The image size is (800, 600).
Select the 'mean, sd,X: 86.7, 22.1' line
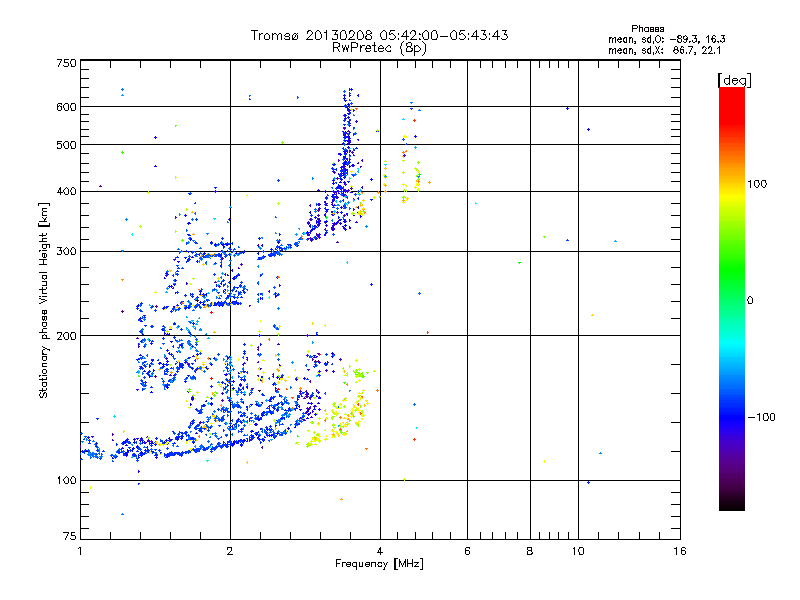point(664,51)
